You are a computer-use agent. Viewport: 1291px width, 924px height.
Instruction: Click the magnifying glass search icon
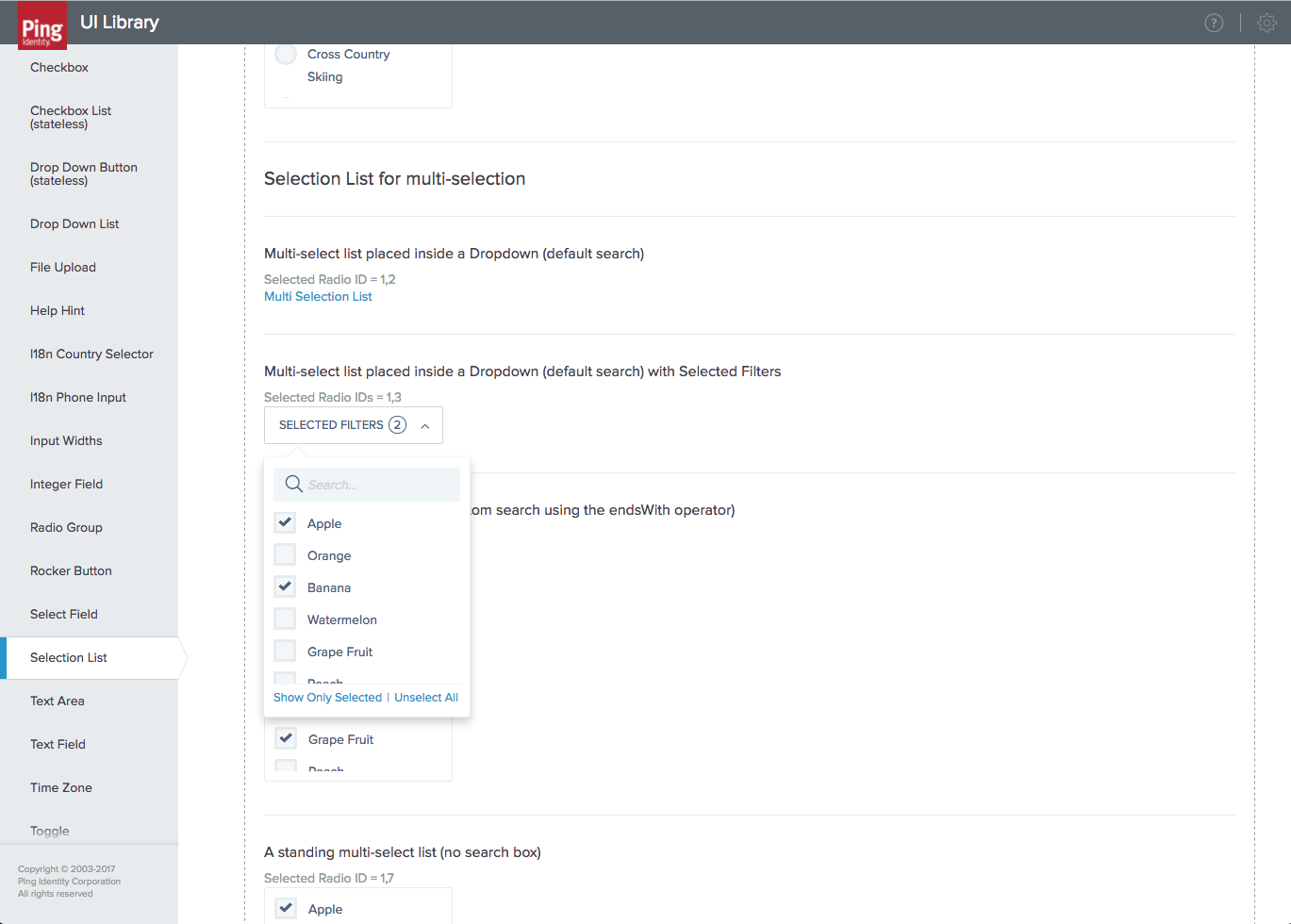pos(293,485)
